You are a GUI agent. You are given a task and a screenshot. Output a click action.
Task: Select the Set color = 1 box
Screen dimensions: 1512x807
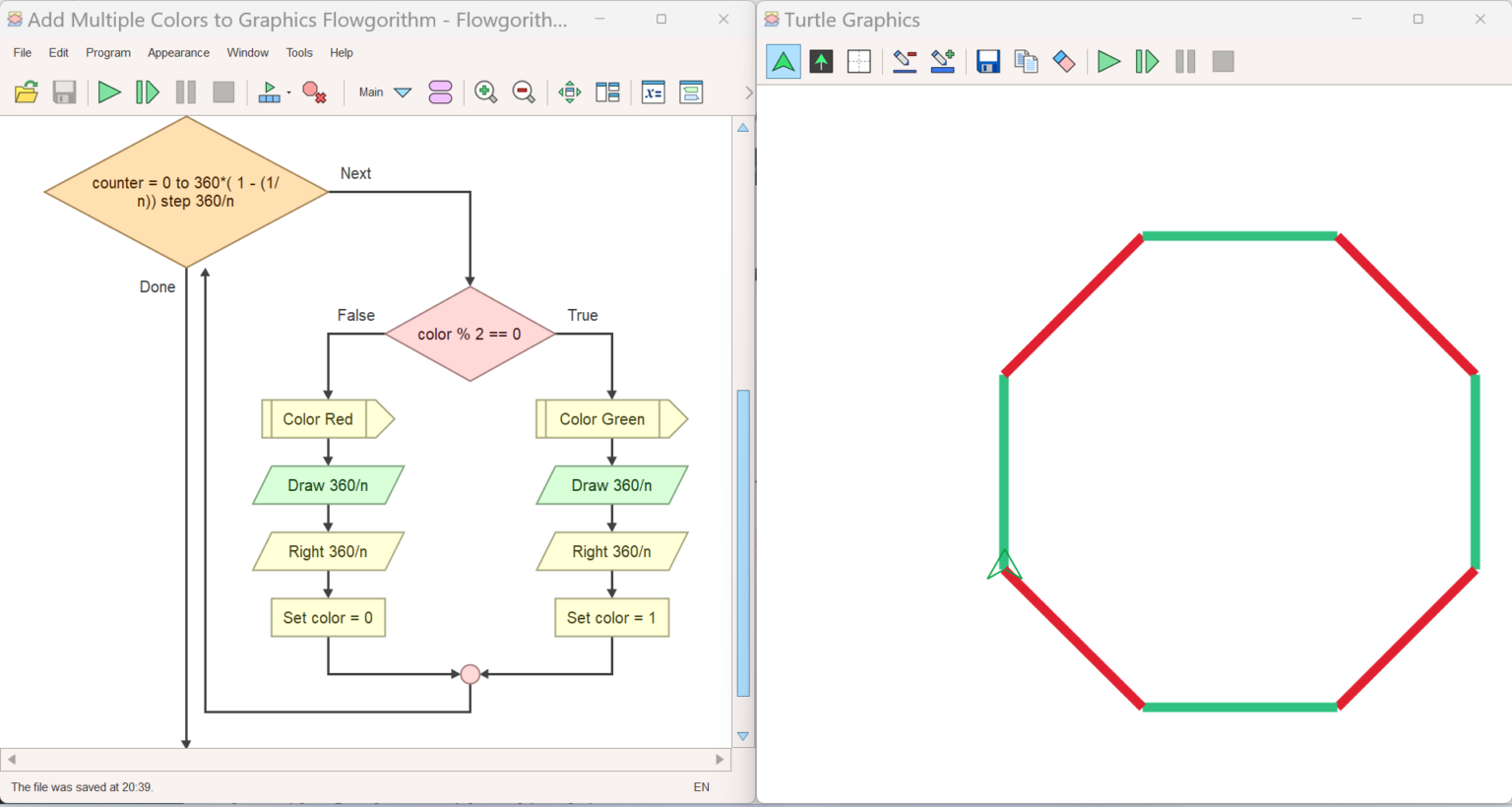[x=611, y=618]
